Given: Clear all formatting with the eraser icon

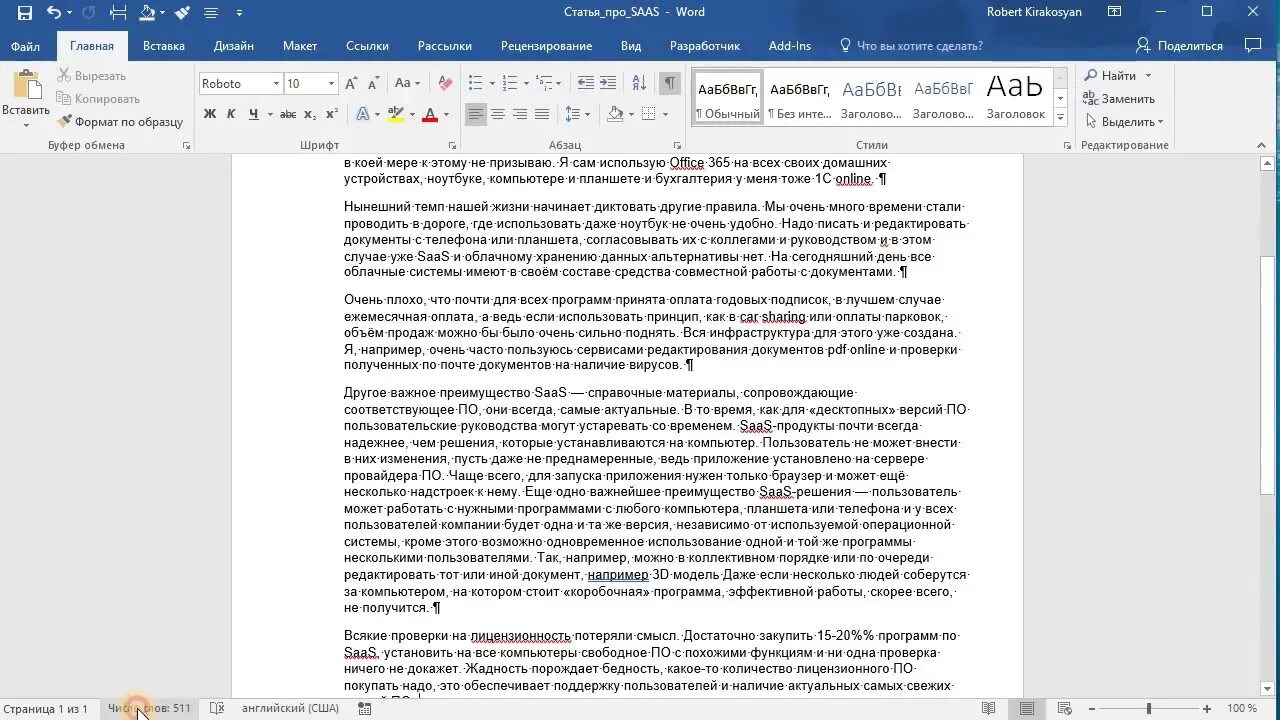Looking at the screenshot, I should tap(446, 84).
